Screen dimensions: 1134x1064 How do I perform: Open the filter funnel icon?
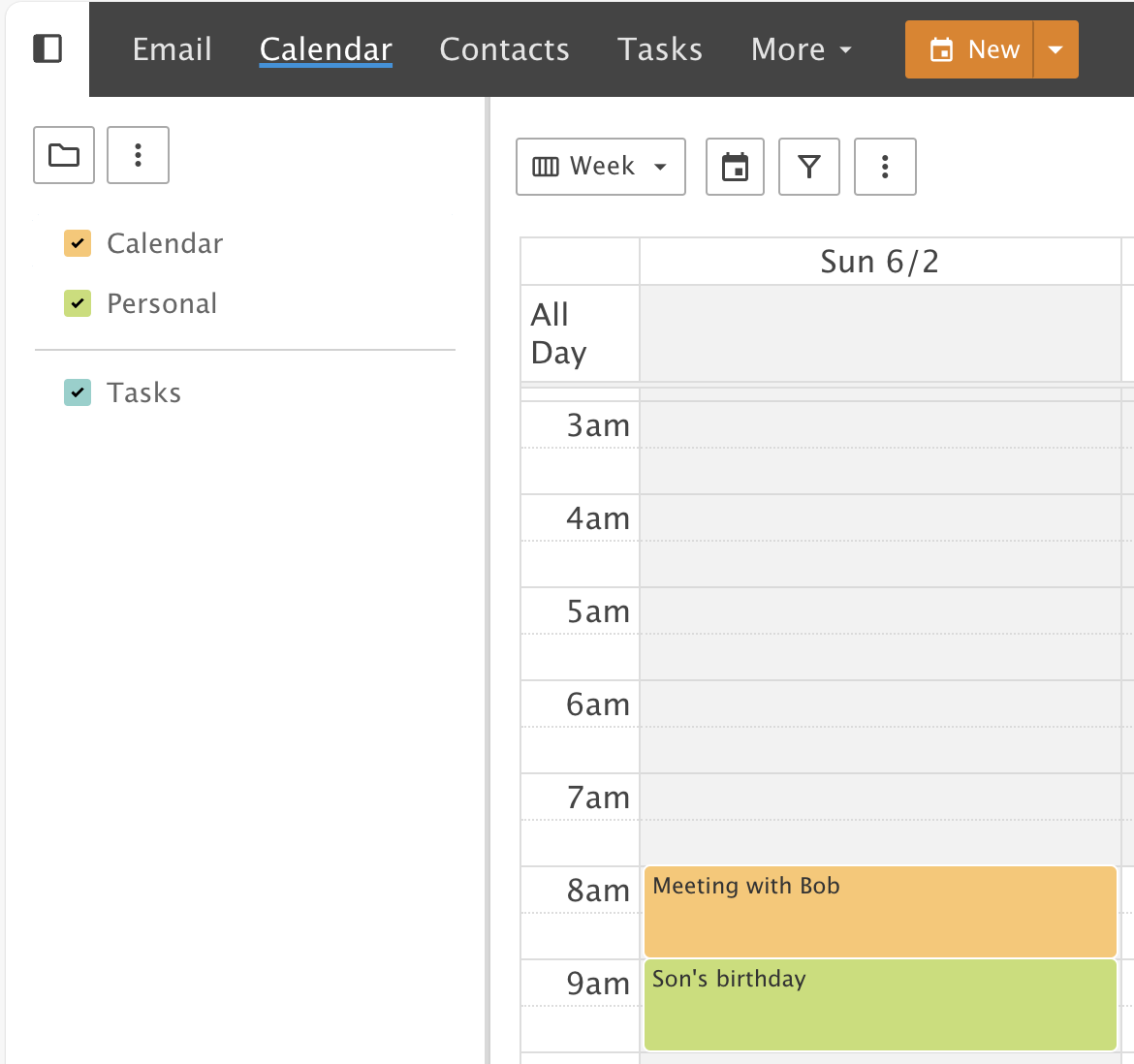(x=809, y=167)
